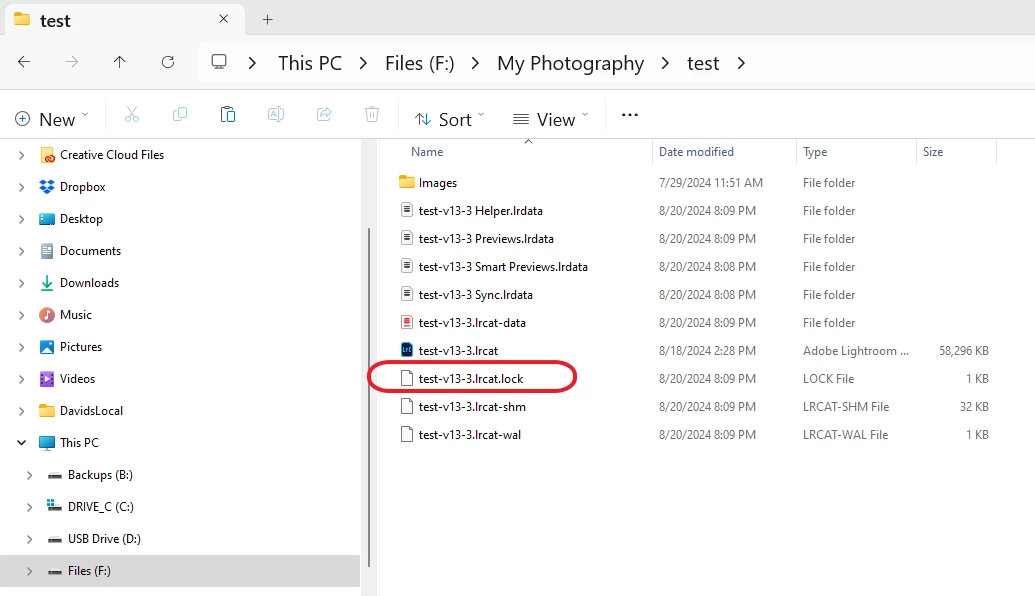This screenshot has width=1035, height=596.
Task: Select the test tab
Action: pos(125,20)
